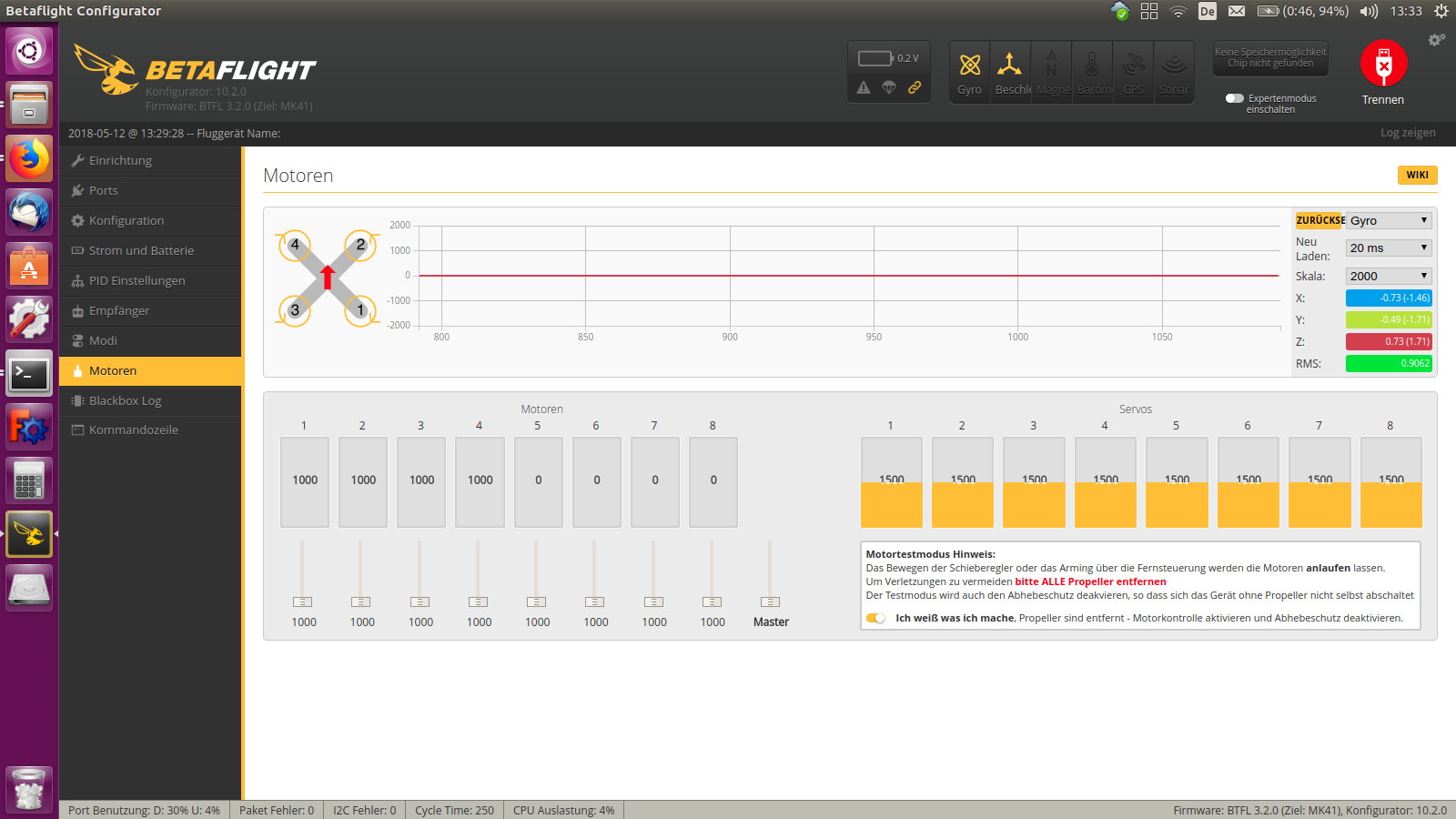Click the blue X value -0.73 (-1.46)

click(1389, 298)
